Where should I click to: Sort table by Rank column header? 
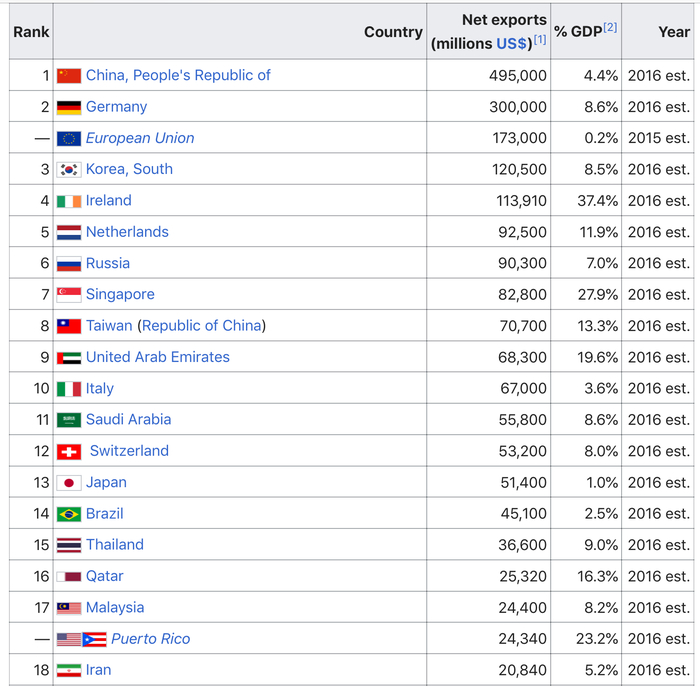point(31,32)
